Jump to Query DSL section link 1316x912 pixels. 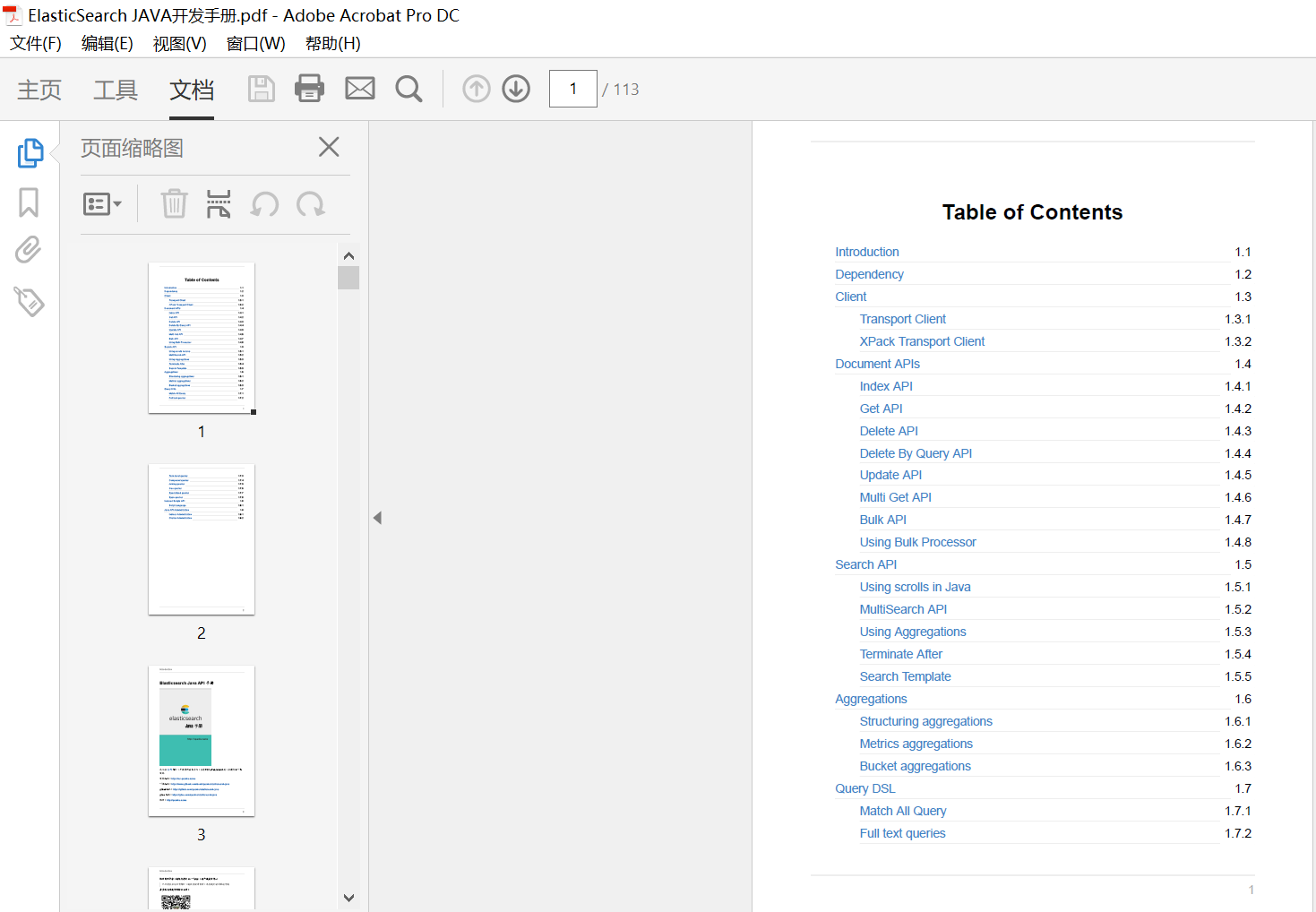pyautogui.click(x=864, y=788)
